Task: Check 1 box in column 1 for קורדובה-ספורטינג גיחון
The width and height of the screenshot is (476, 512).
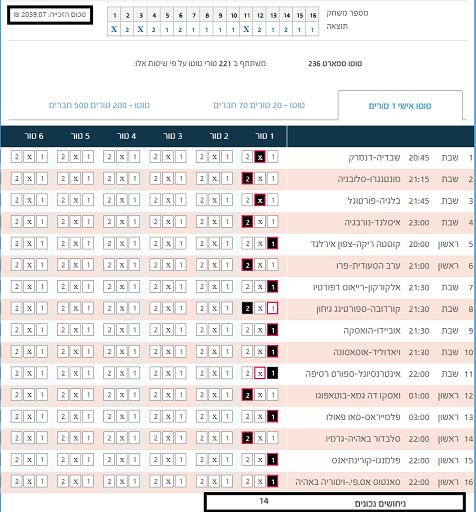Action: (273, 309)
